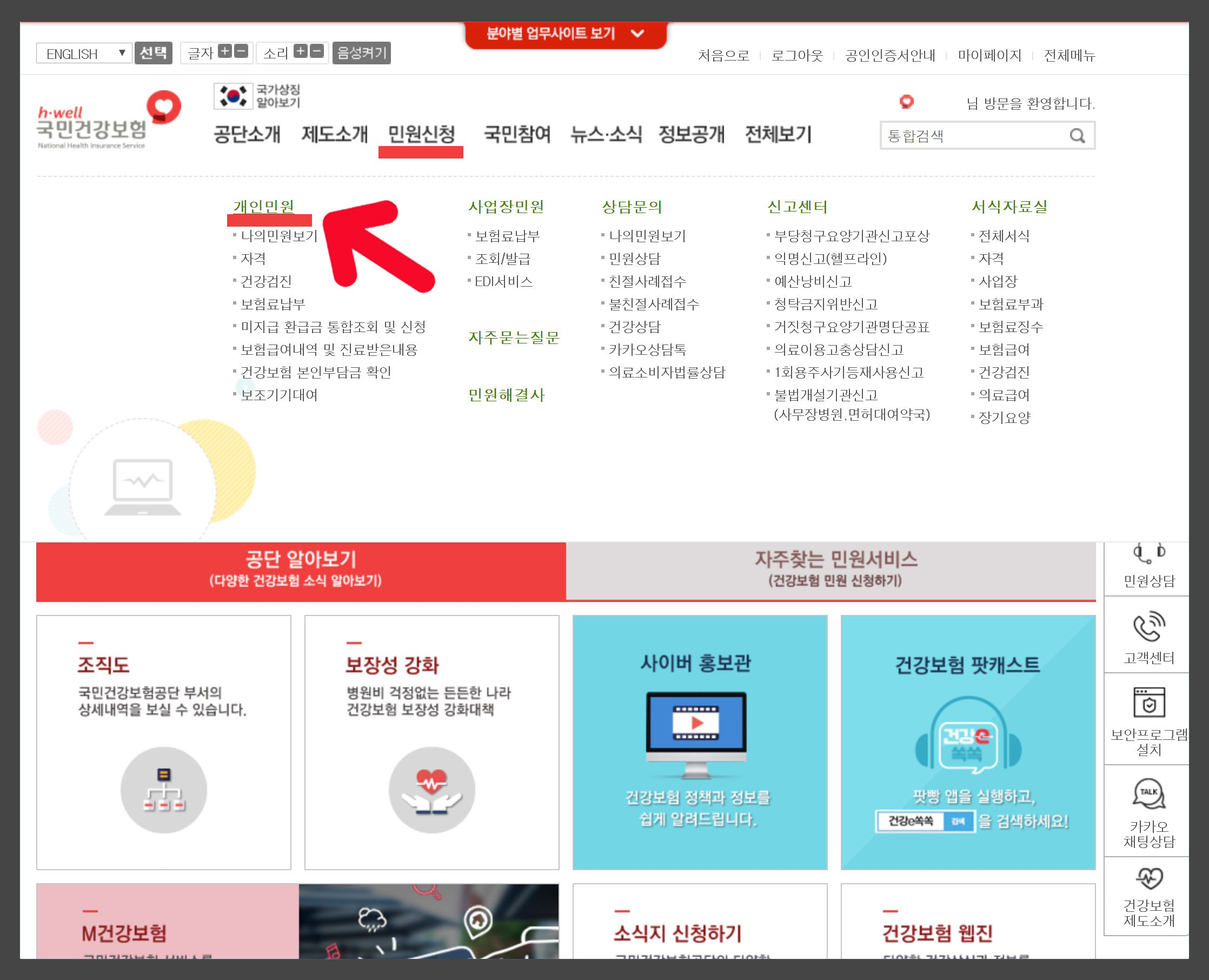
Task: Open the ENGLISH language dropdown
Action: 84,54
